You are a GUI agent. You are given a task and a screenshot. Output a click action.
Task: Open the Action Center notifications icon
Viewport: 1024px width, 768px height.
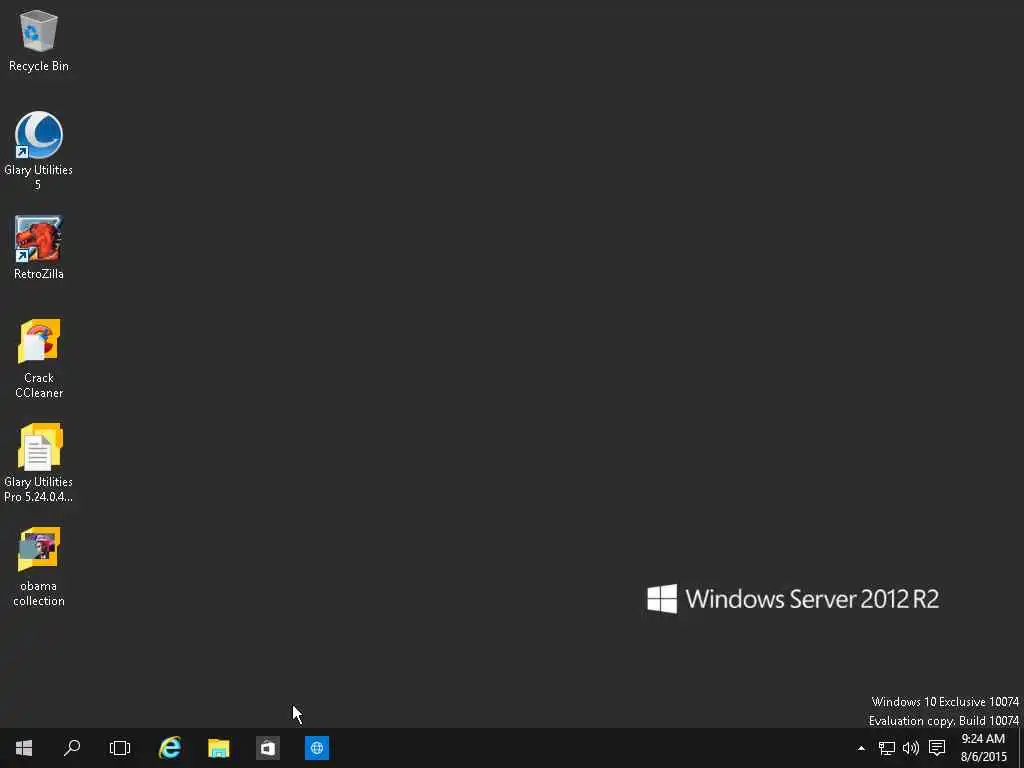(x=937, y=748)
